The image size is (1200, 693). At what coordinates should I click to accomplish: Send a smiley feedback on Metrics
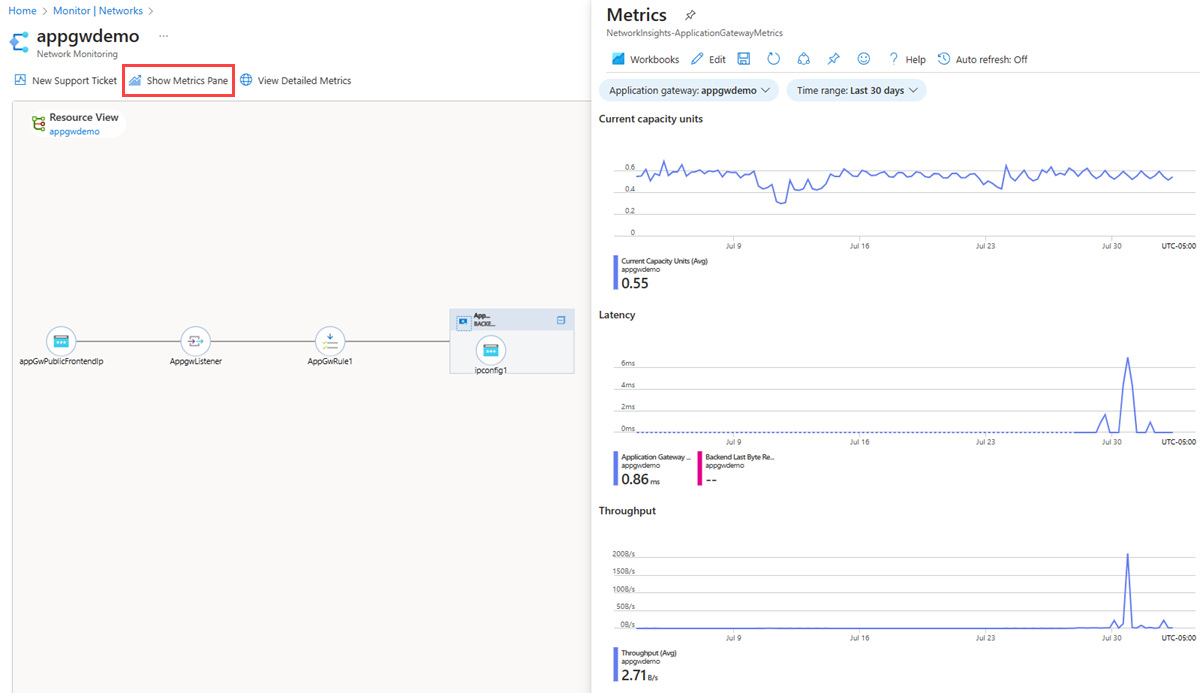click(x=863, y=59)
